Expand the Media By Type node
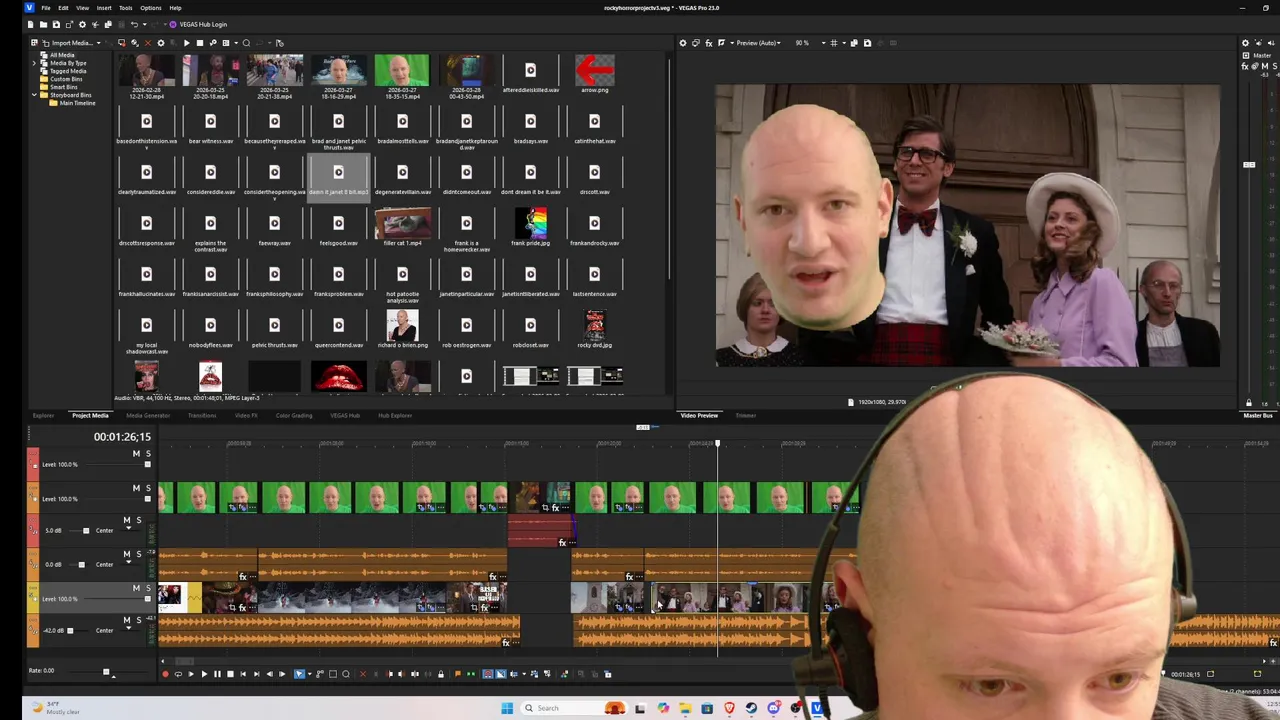Viewport: 1280px width, 720px height. (x=34, y=63)
